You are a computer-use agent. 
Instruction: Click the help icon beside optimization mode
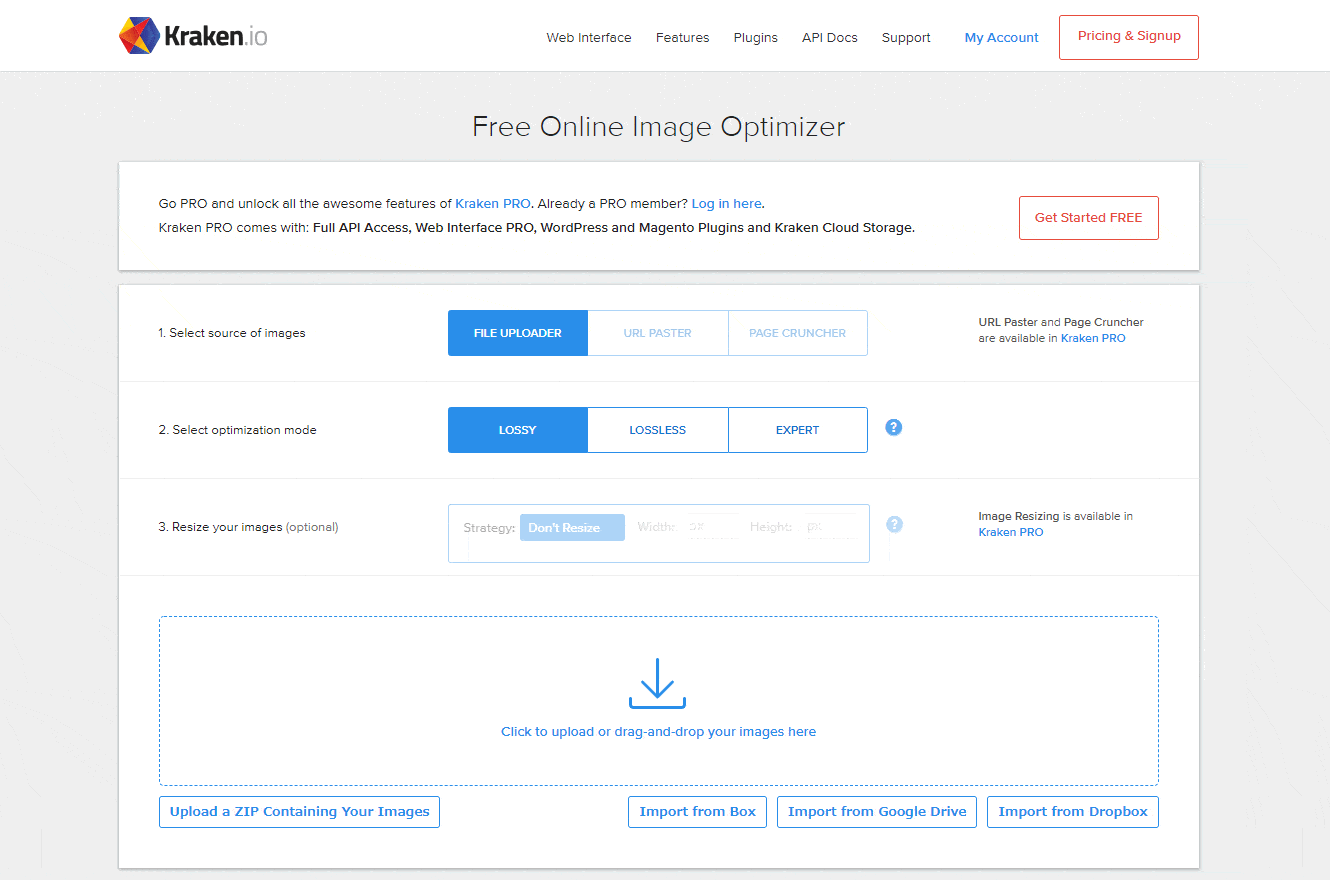point(894,428)
